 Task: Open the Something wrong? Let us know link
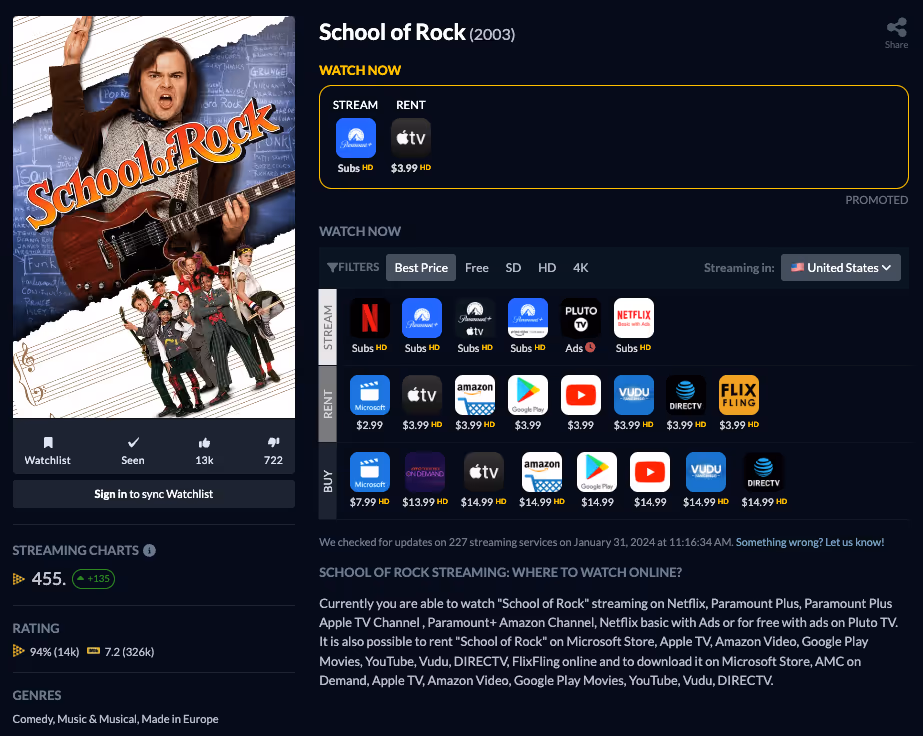pyautogui.click(x=810, y=542)
